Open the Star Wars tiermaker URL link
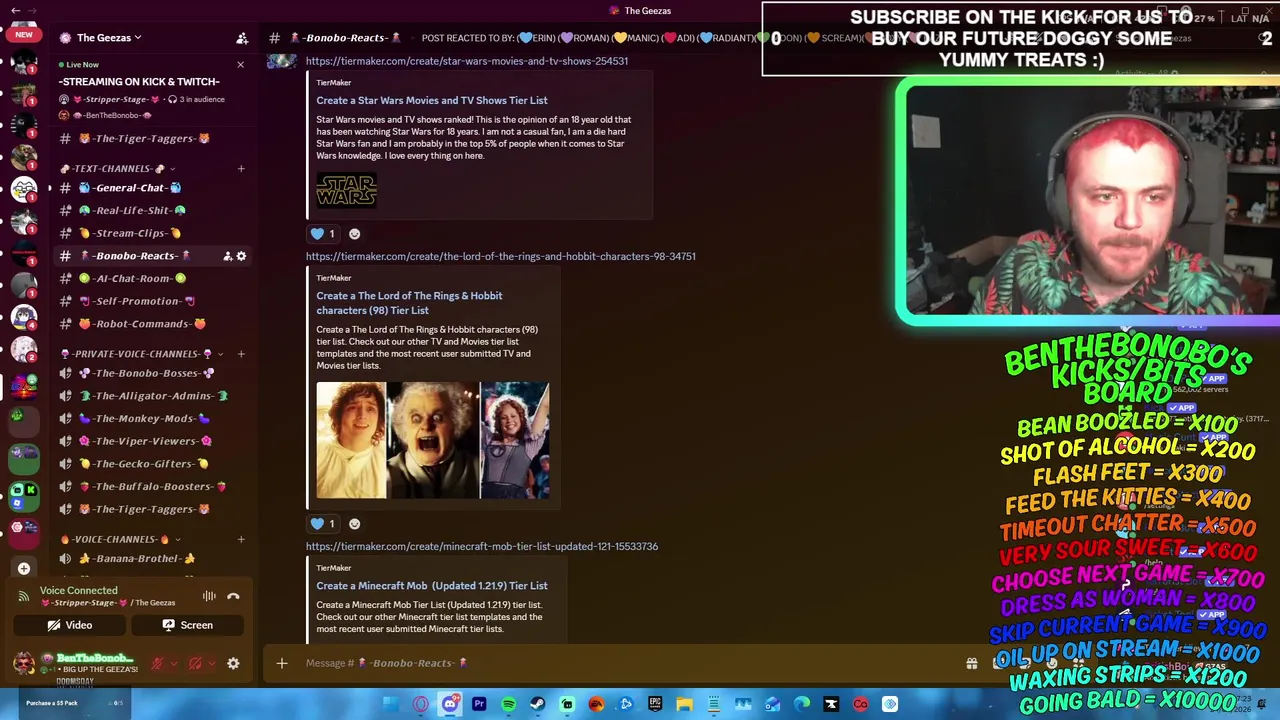The height and width of the screenshot is (720, 1280). pos(467,61)
